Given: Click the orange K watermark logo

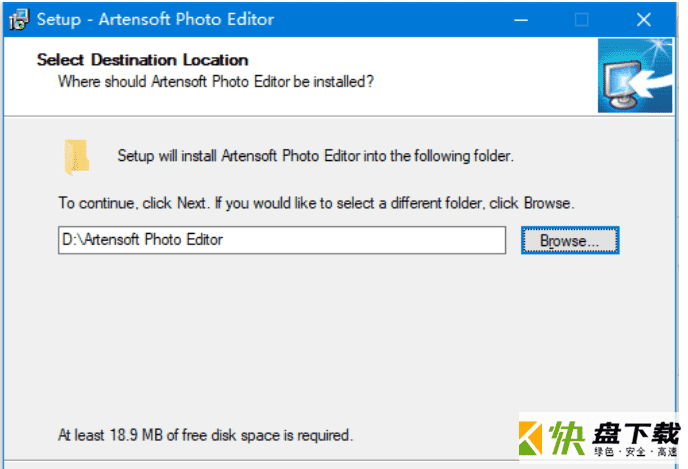Looking at the screenshot, I should click(530, 438).
